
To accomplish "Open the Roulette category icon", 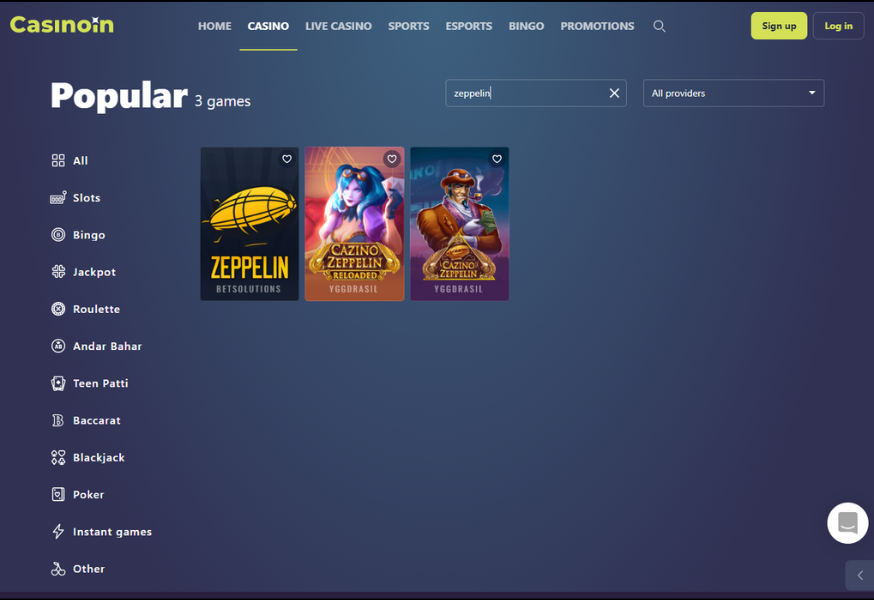I will coord(58,309).
